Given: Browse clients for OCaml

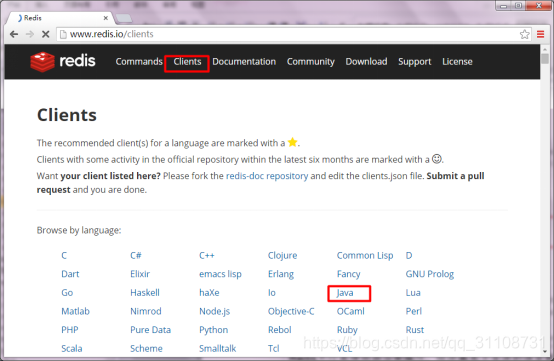Looking at the screenshot, I should tap(350, 311).
